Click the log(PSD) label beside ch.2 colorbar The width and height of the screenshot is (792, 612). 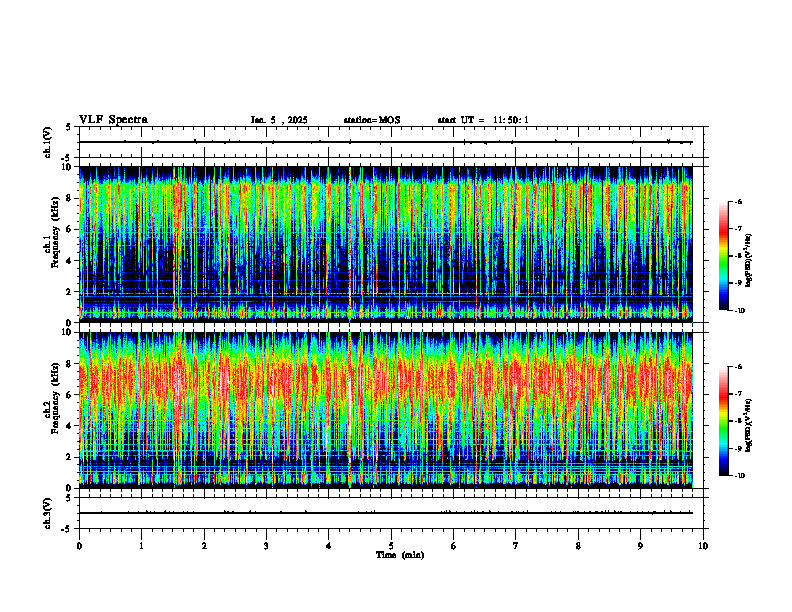pos(749,425)
